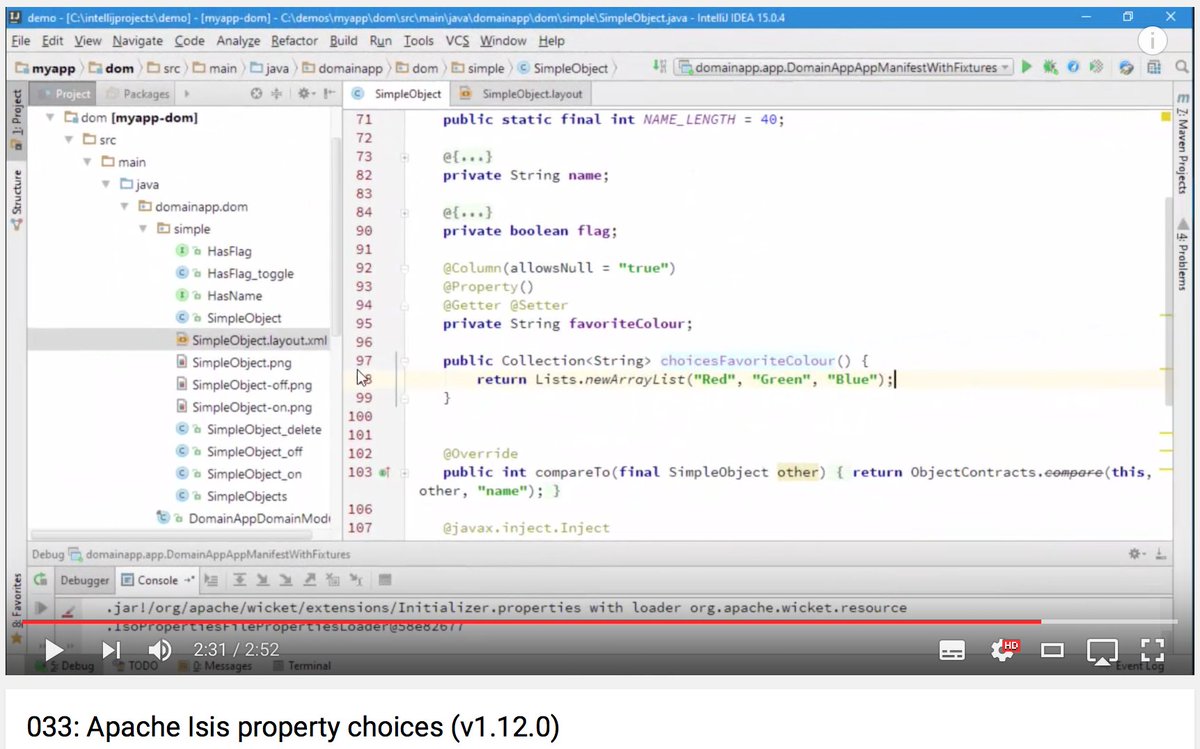Switch to Packages view tab
Viewport: 1200px width, 749px height.
point(138,94)
